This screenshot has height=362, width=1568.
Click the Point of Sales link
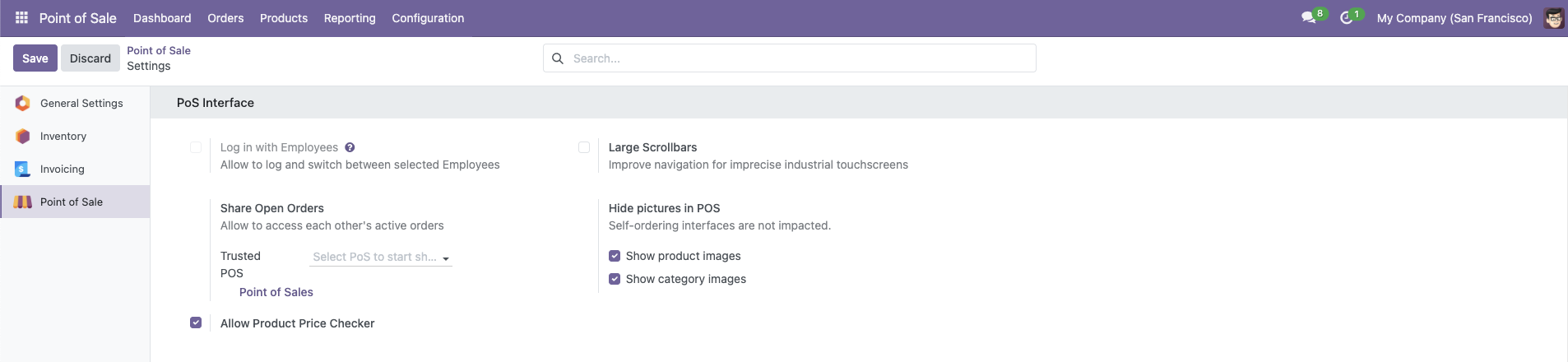point(276,292)
